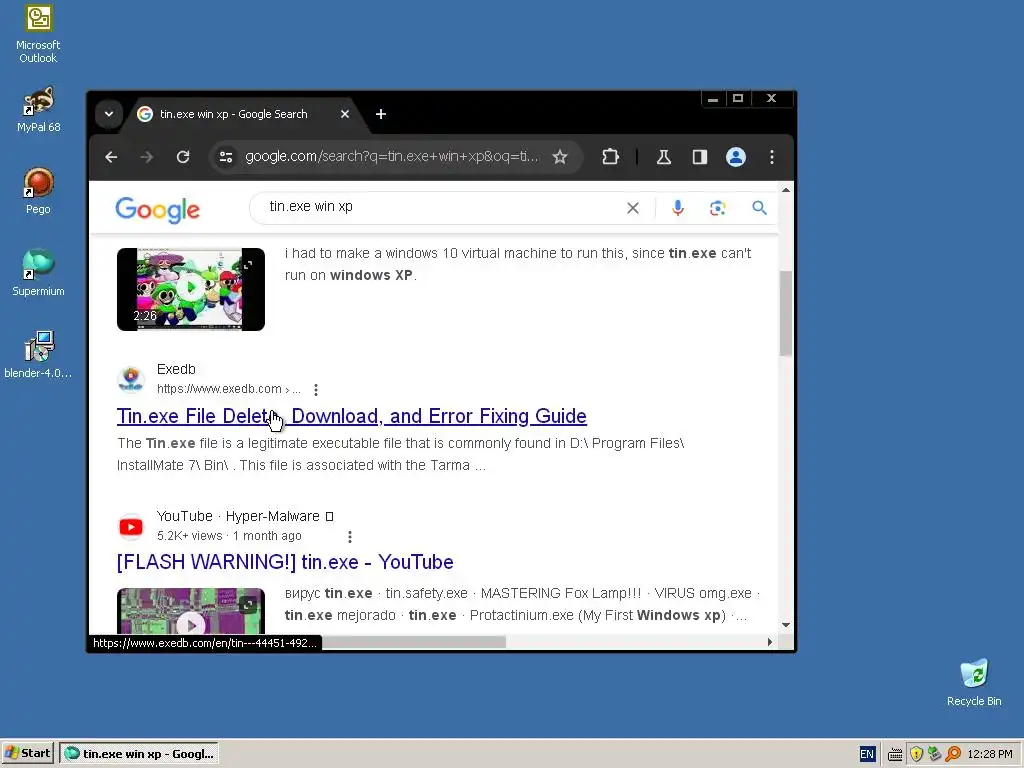
Task: Go back with the browser back arrow
Action: [111, 157]
